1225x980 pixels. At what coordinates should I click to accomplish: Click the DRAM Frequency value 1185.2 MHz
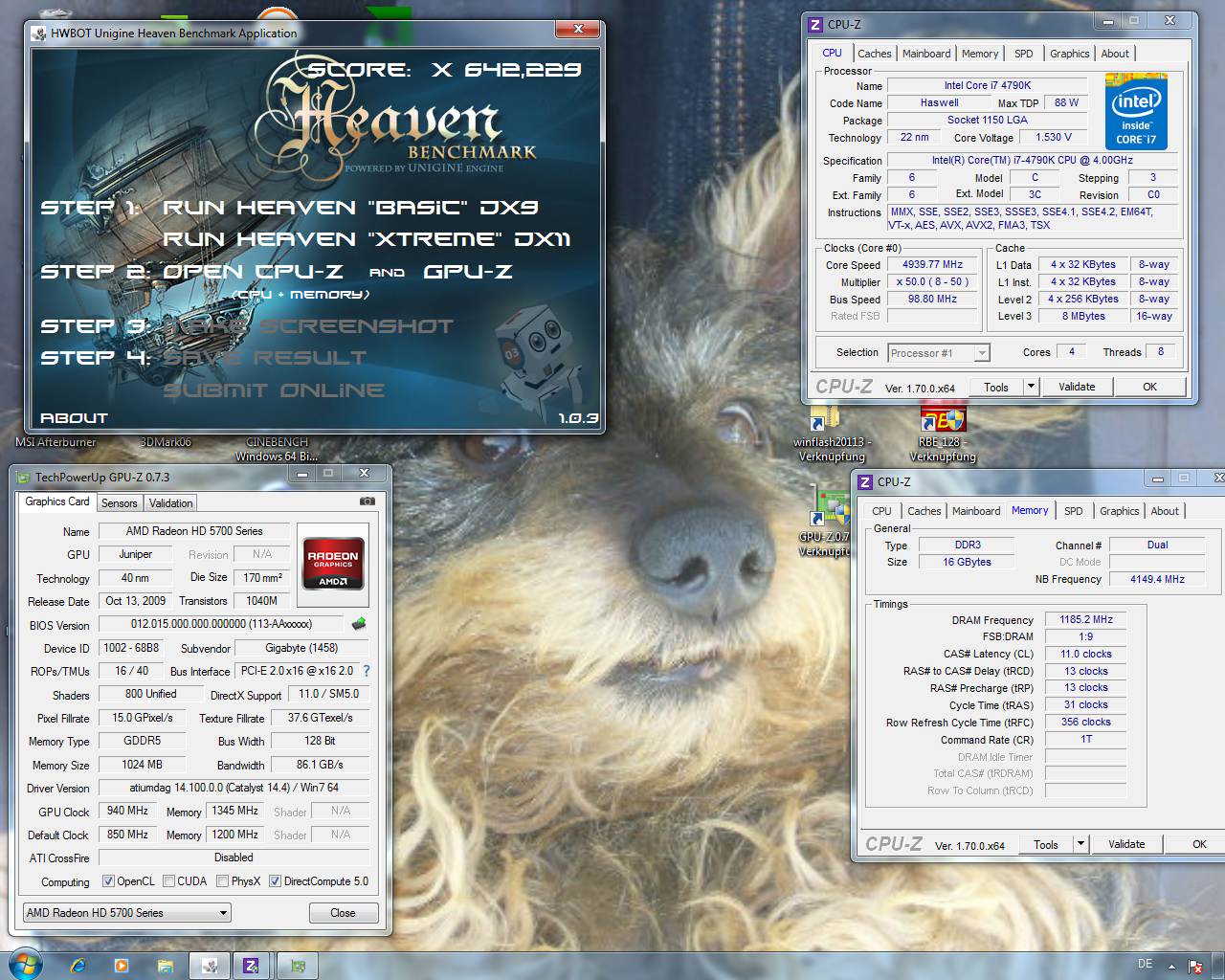tap(1087, 620)
